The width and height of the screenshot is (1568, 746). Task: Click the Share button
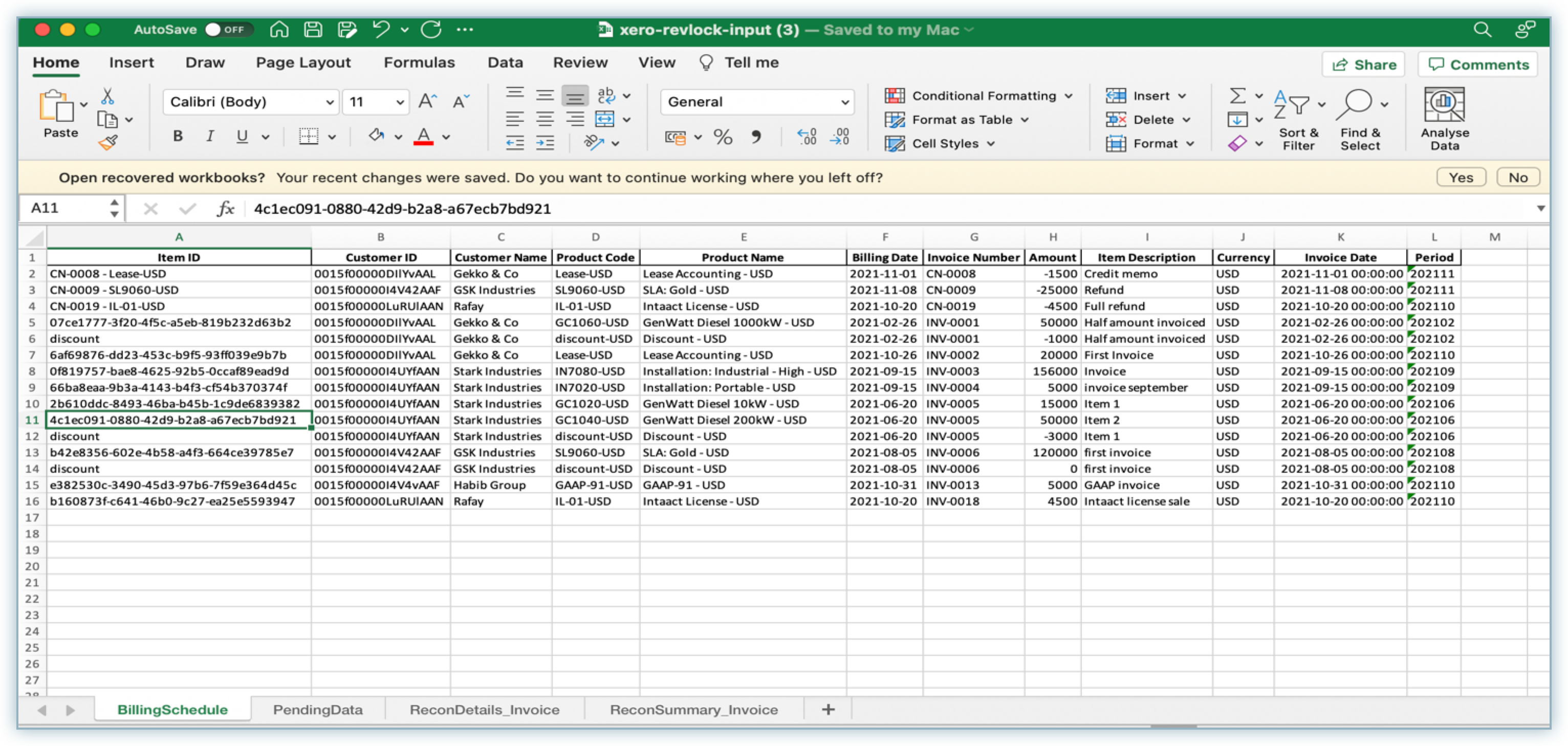(x=1363, y=65)
